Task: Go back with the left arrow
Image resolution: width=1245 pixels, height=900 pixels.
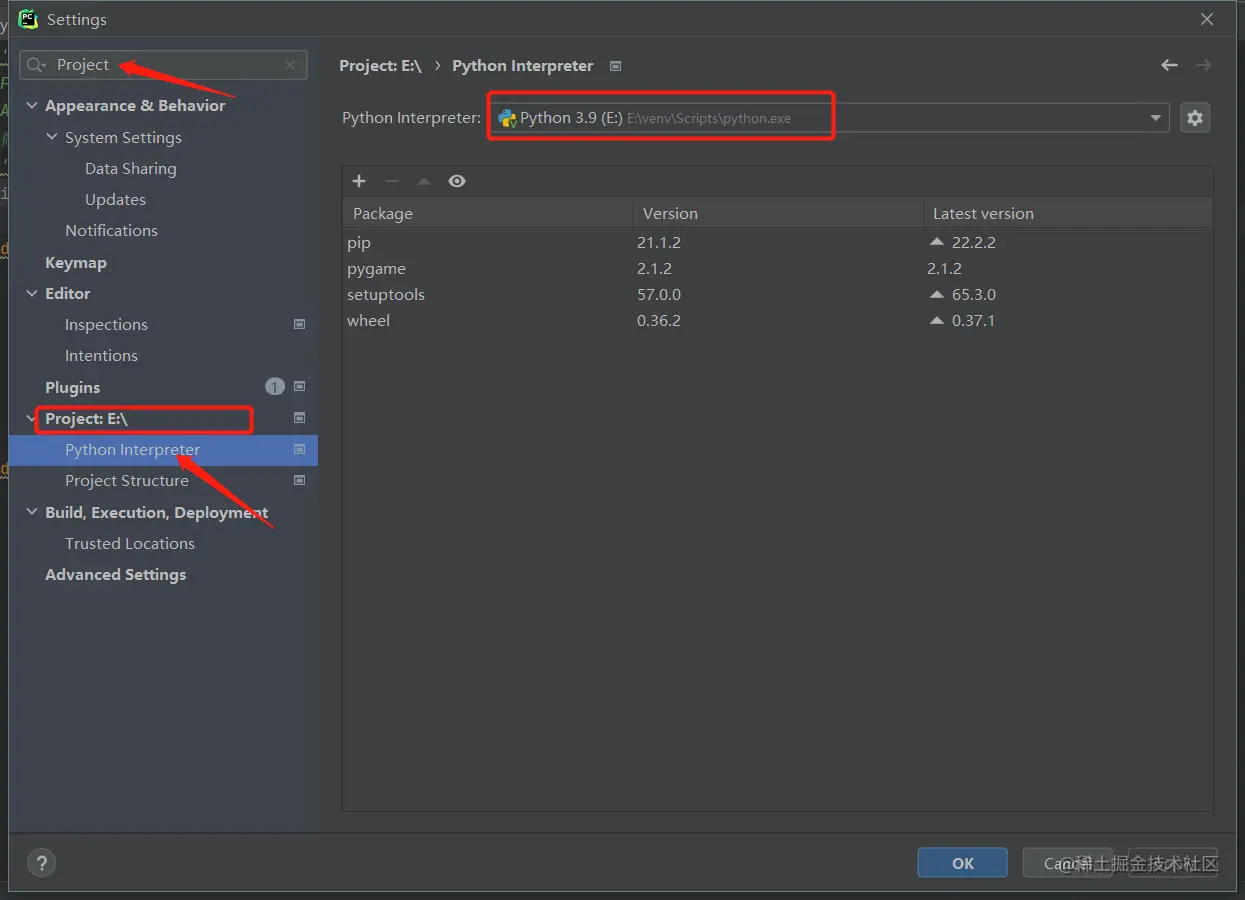Action: click(x=1169, y=65)
